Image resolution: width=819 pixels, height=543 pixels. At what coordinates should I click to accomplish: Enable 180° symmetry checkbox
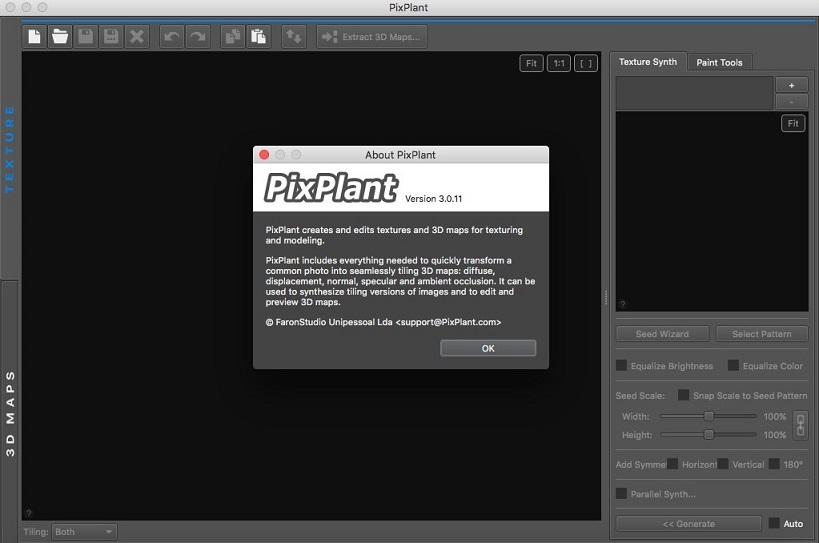774,464
